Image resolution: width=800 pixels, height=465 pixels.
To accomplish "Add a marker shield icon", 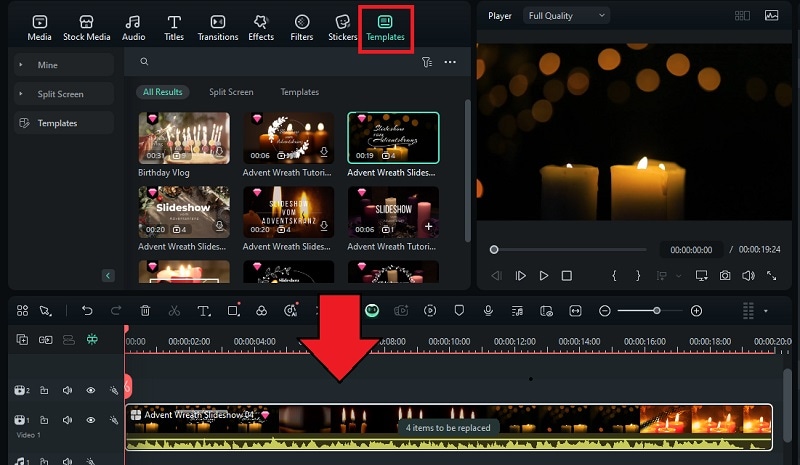I will [x=459, y=310].
